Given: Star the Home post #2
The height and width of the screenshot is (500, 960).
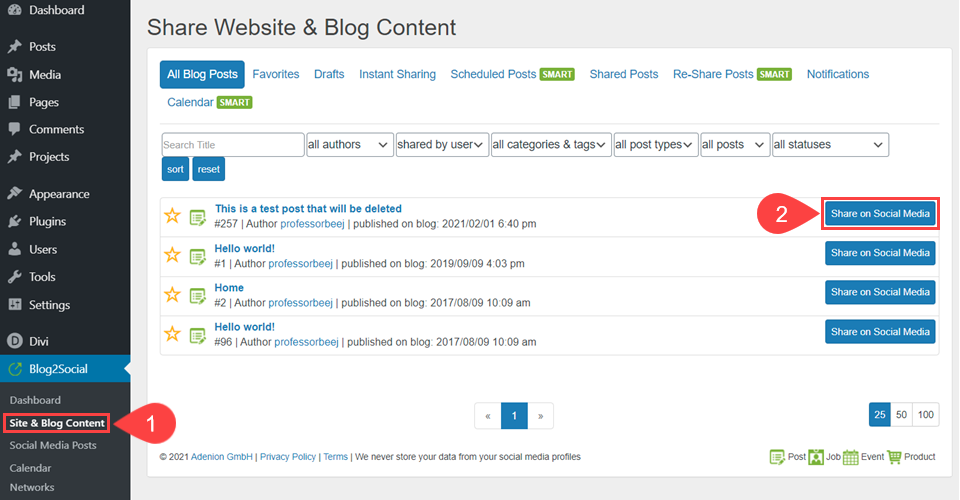Looking at the screenshot, I should (173, 294).
